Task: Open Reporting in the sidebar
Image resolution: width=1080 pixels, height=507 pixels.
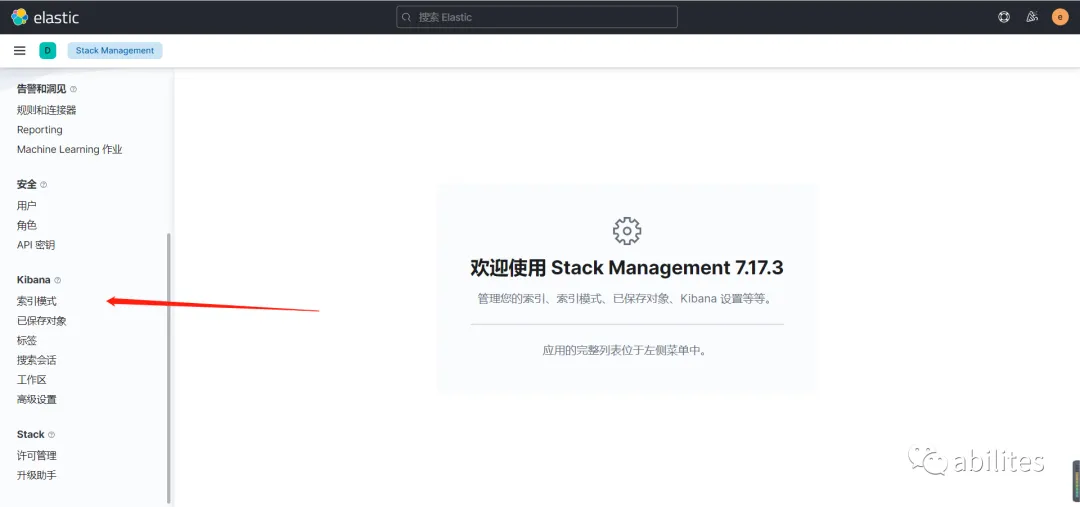Action: point(39,130)
